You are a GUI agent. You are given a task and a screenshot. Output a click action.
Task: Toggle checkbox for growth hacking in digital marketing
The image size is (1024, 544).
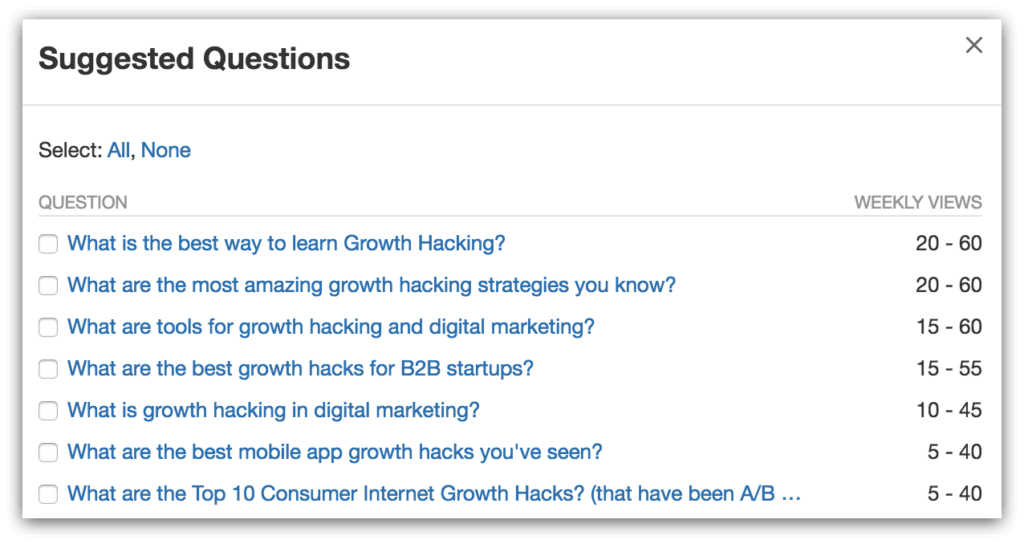point(48,411)
